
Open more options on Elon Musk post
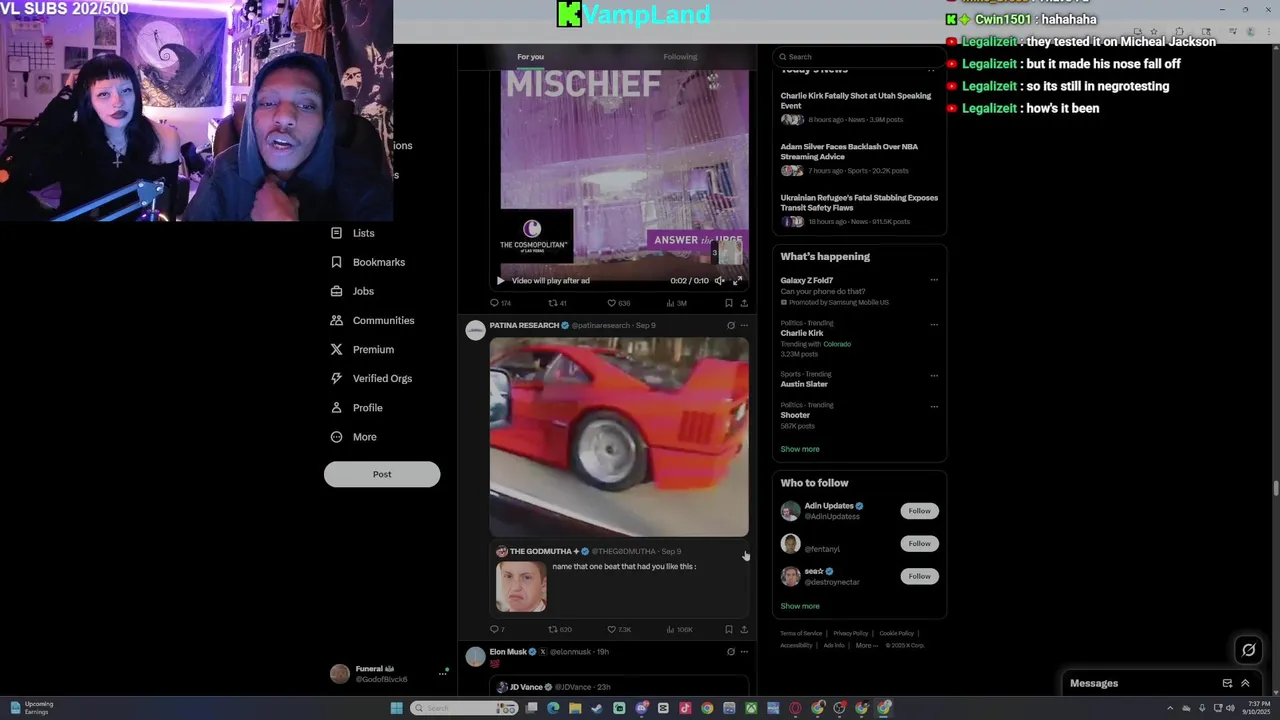[x=744, y=651]
